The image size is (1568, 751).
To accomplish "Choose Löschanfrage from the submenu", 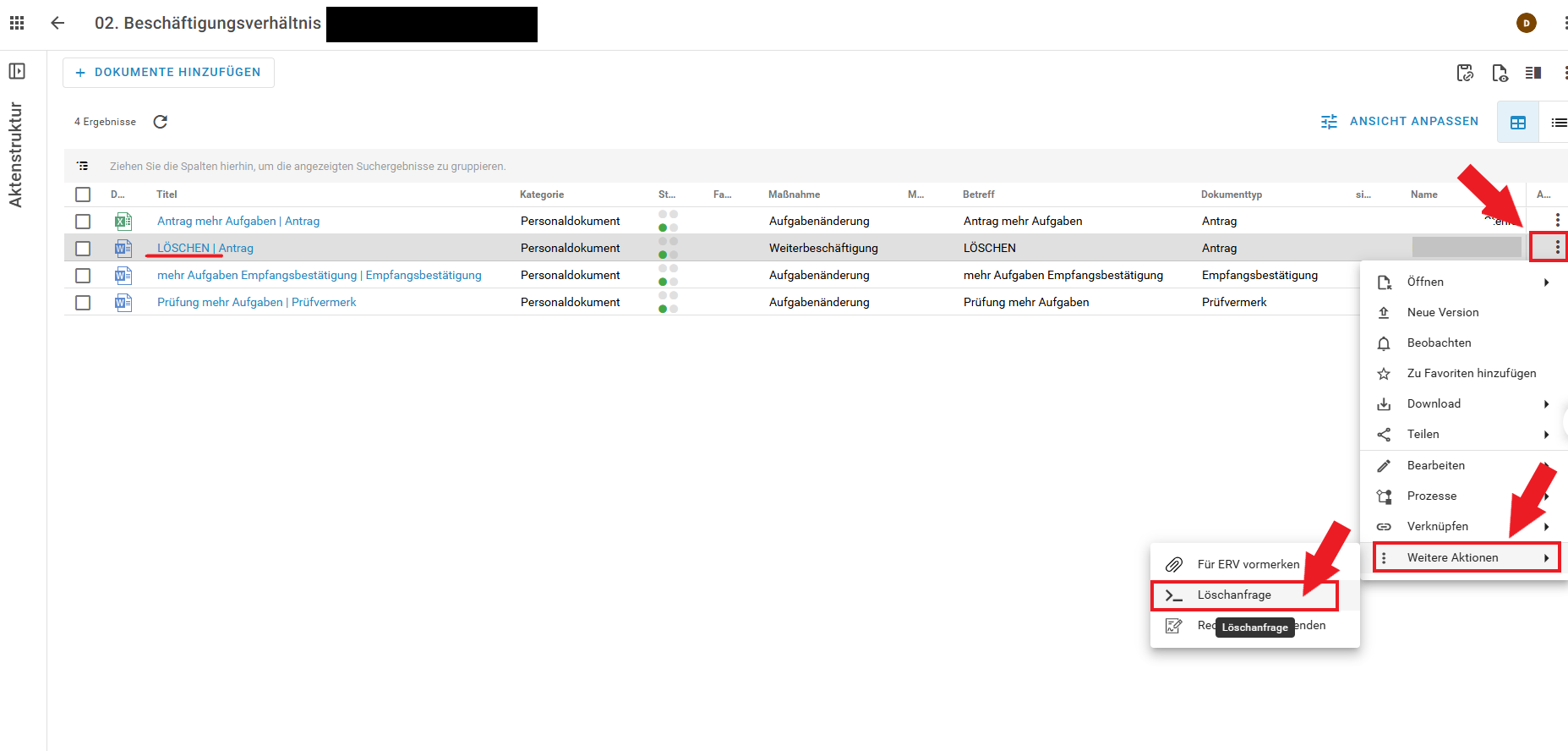I will click(1234, 595).
